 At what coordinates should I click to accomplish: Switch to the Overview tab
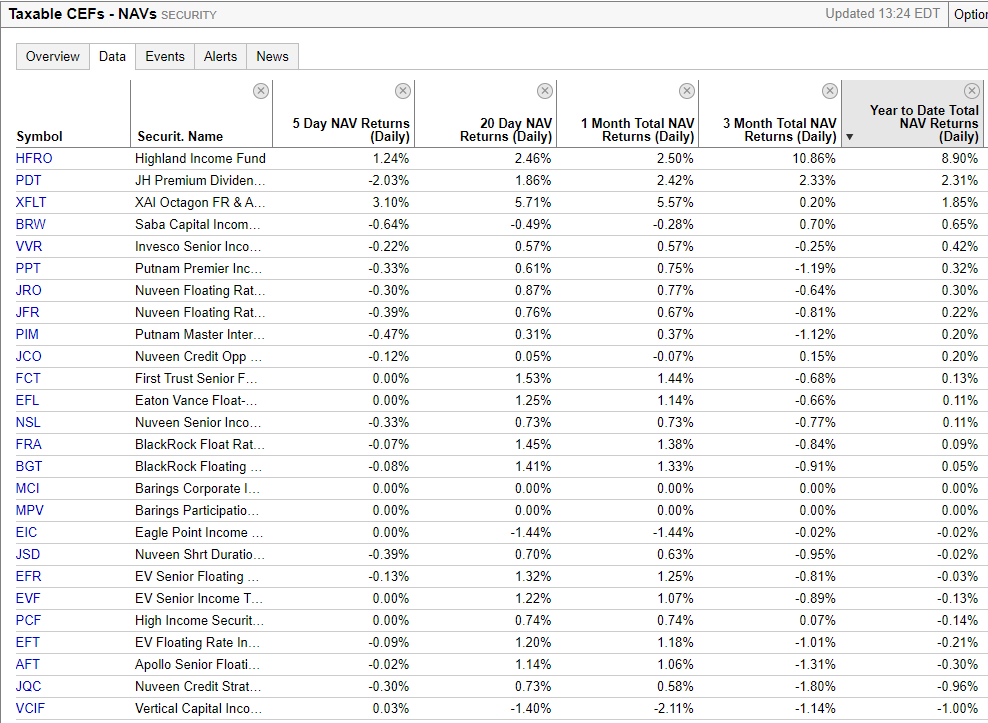(x=53, y=56)
